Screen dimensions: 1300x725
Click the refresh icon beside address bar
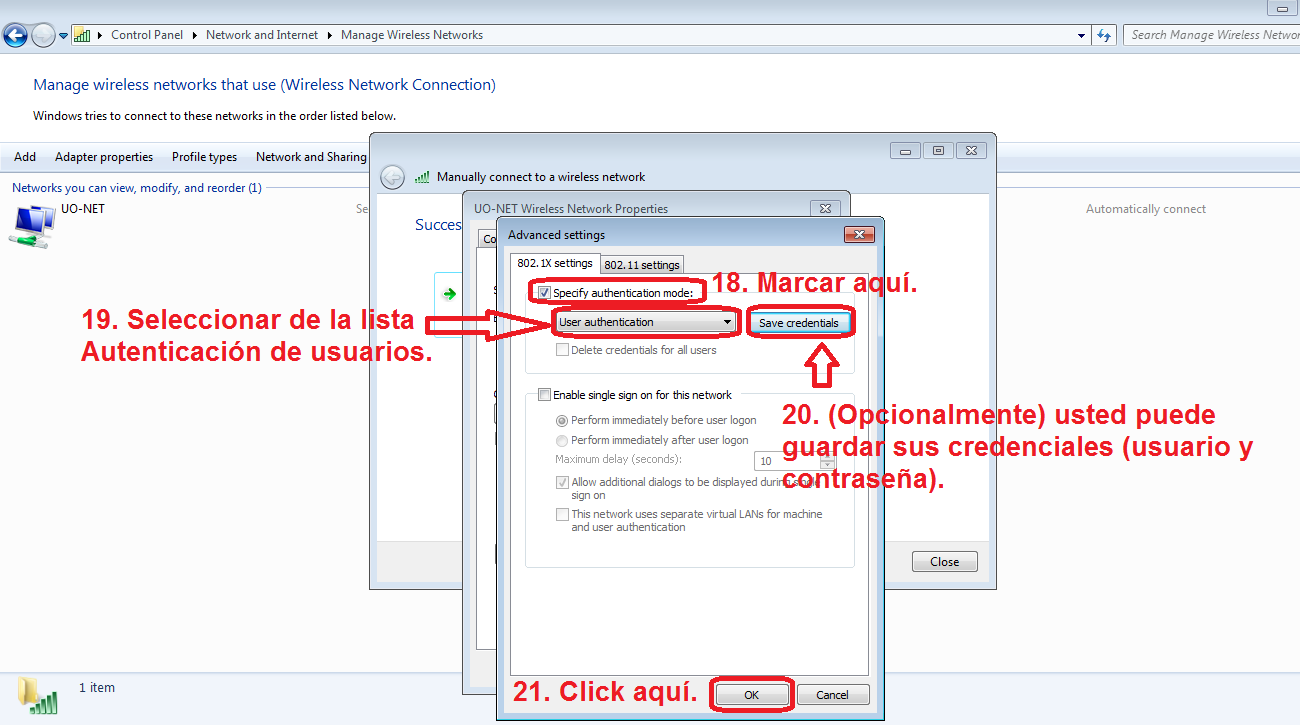point(1104,35)
